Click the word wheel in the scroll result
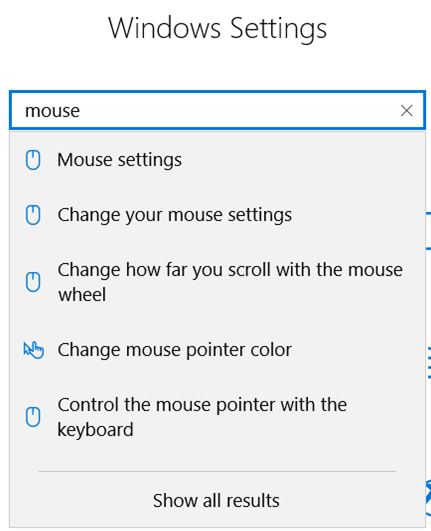Screen dimensions: 431x531 82,294
